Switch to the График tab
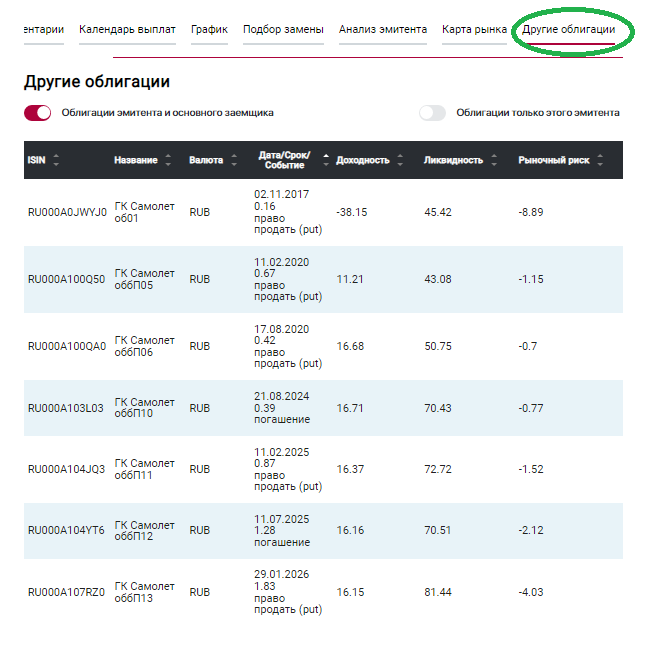The image size is (645, 645). tap(209, 30)
